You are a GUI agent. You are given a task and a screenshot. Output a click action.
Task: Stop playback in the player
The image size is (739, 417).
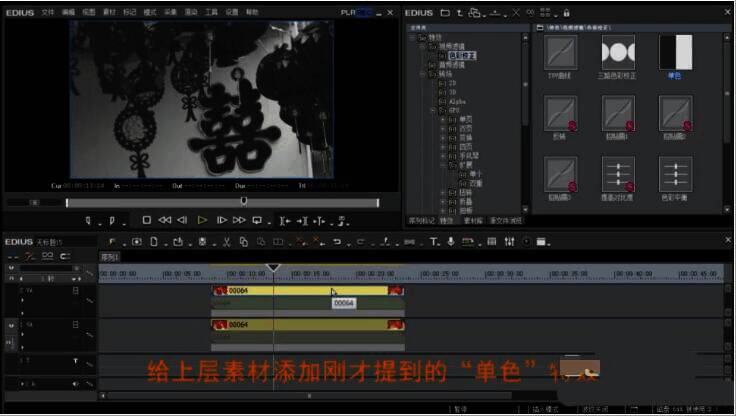pos(147,220)
